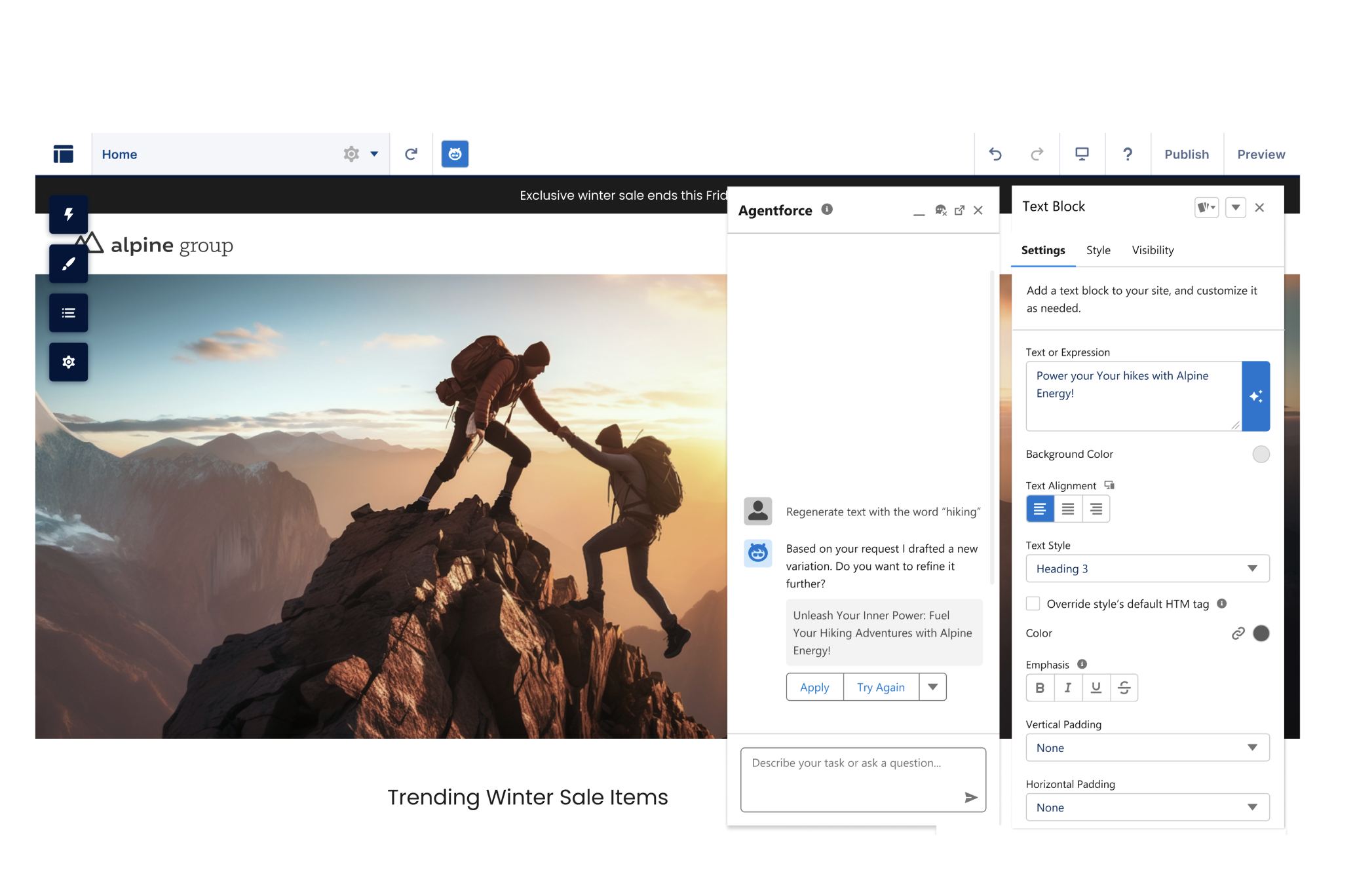This screenshot has width=1355, height=896.
Task: Select center text alignment
Action: pos(1068,509)
